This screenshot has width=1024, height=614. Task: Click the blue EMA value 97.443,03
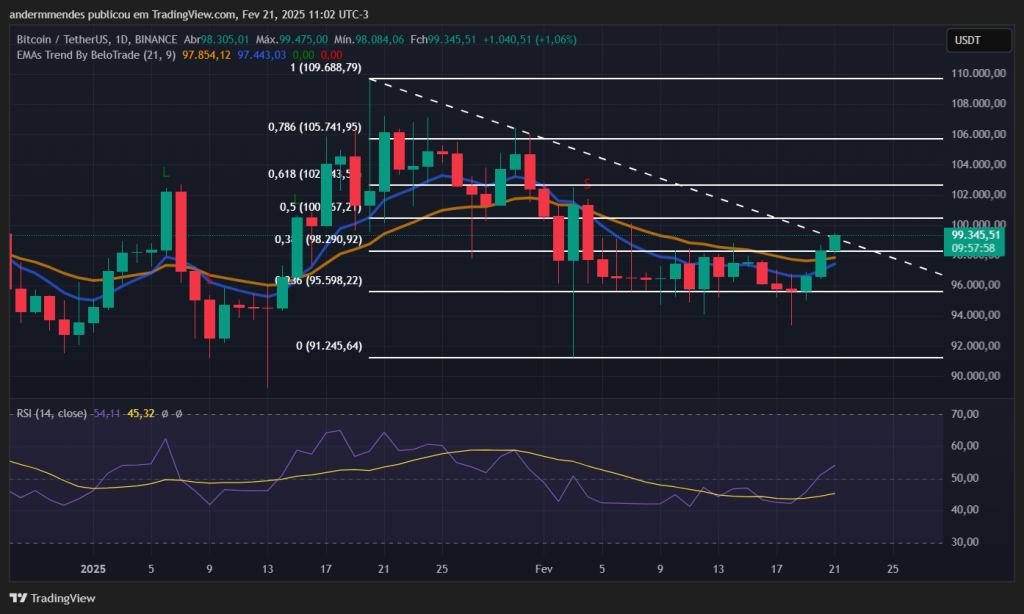coord(261,55)
